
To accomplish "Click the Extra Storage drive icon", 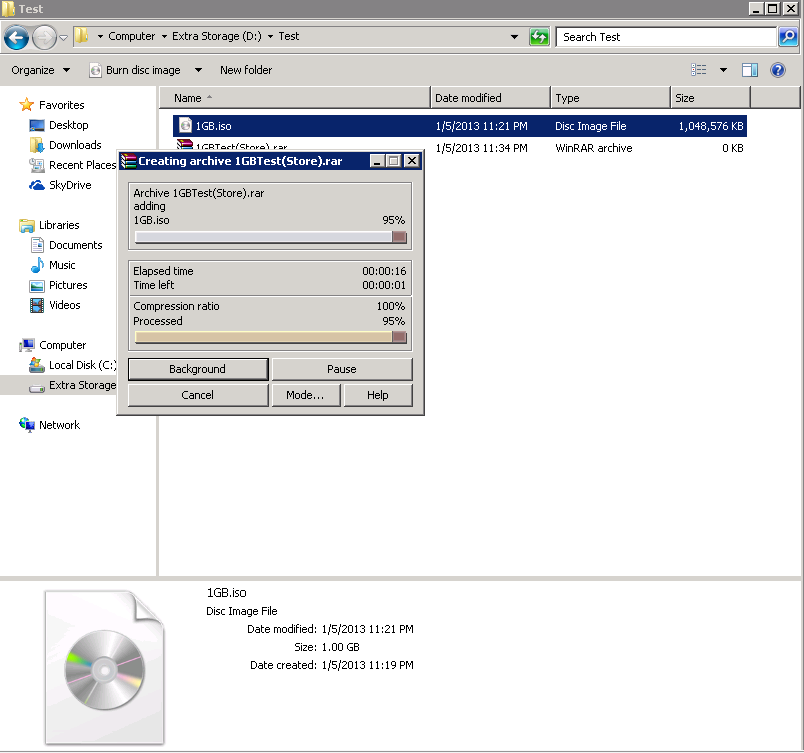I will tap(37, 388).
